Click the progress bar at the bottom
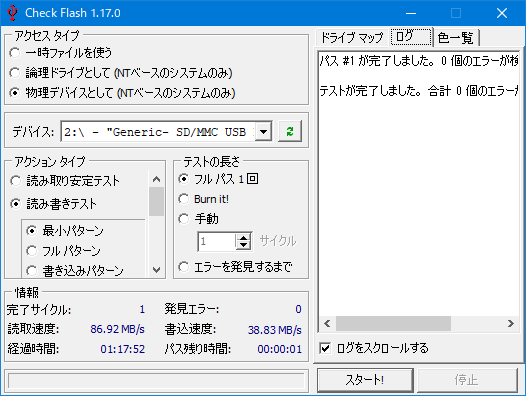This screenshot has height=396, width=526. pos(156,381)
